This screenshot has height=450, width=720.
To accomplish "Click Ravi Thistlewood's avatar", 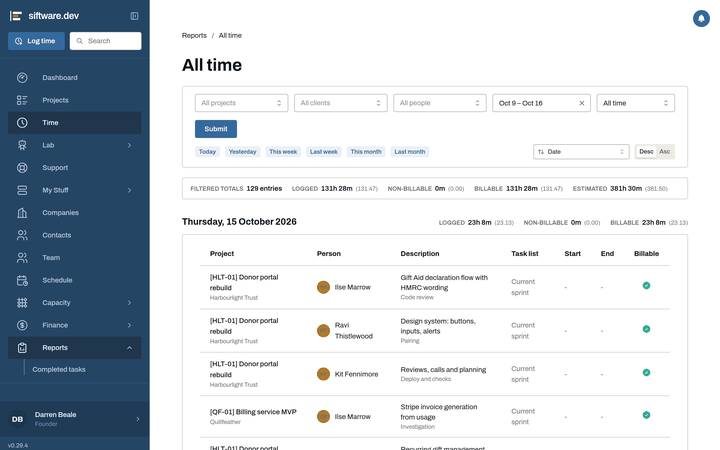I will 323,331.
